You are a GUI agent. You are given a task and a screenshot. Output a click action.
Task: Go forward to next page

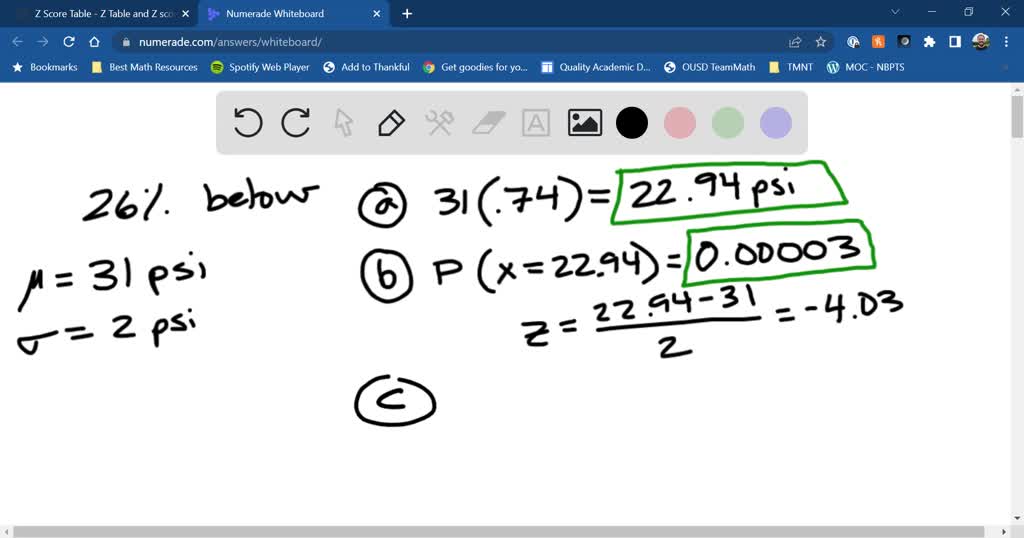tap(42, 42)
